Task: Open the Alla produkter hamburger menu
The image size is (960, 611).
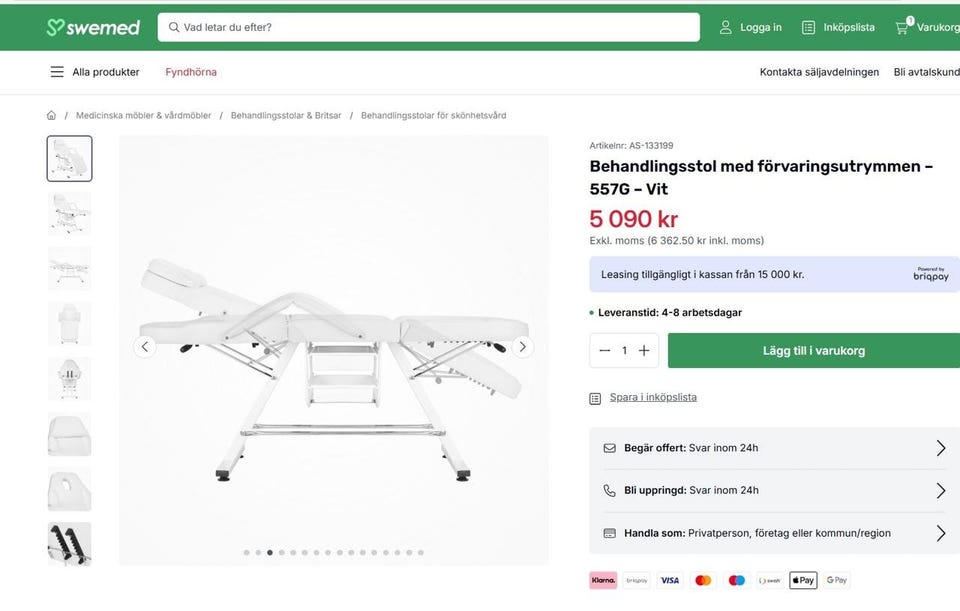Action: [x=57, y=72]
